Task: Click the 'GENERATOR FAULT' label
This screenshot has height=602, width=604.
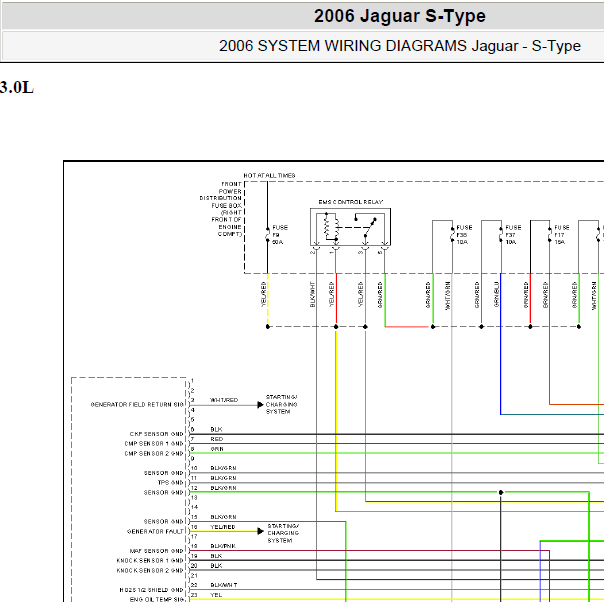Action: (155, 532)
